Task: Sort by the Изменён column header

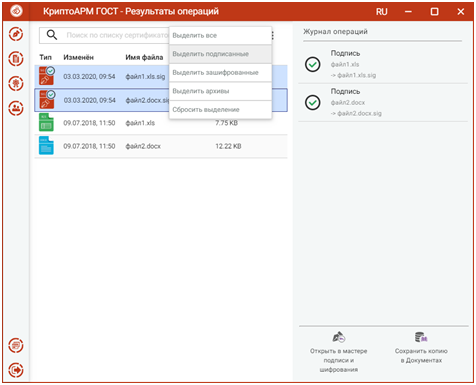Action: pyautogui.click(x=78, y=57)
